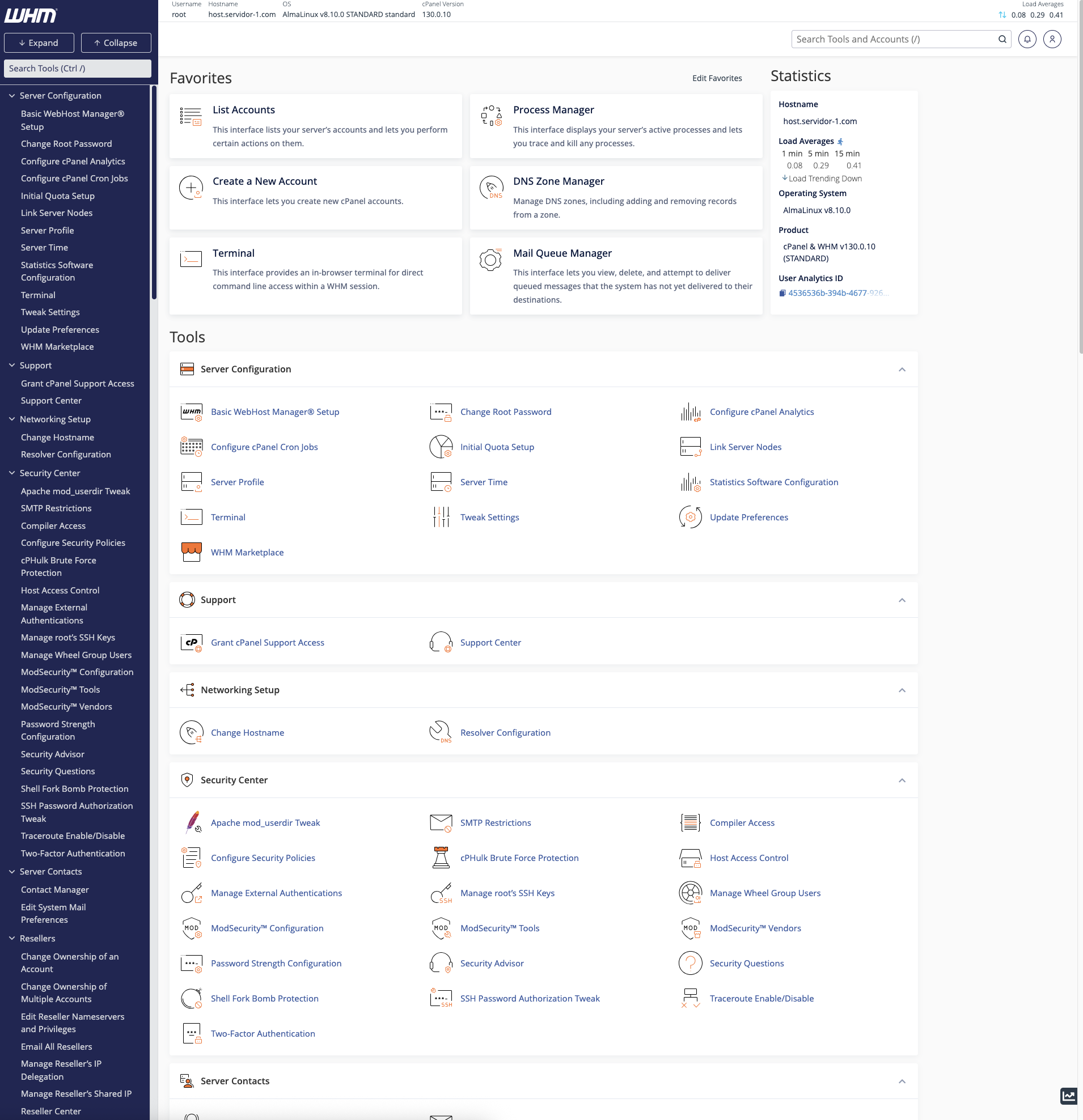
Task: Collapse the Support group in the sidebar
Action: (x=12, y=365)
